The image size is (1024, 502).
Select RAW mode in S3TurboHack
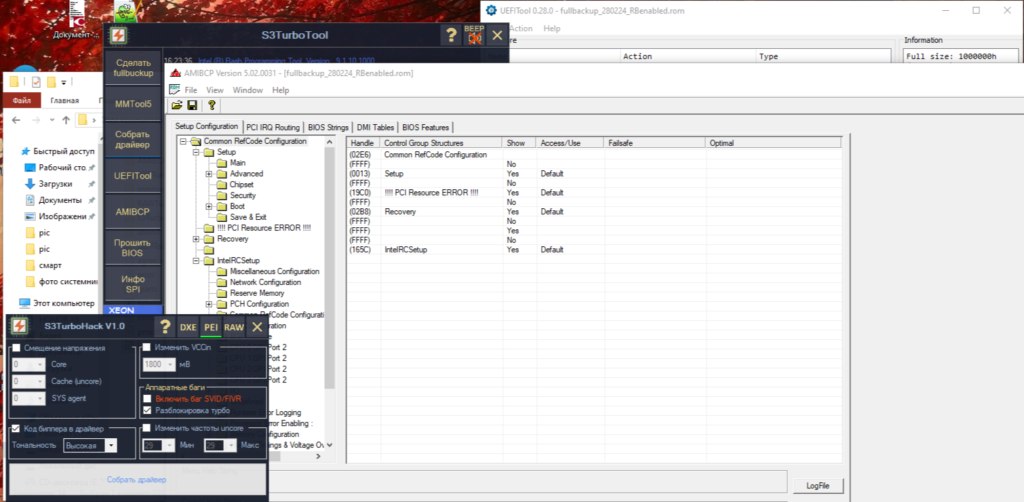click(234, 326)
